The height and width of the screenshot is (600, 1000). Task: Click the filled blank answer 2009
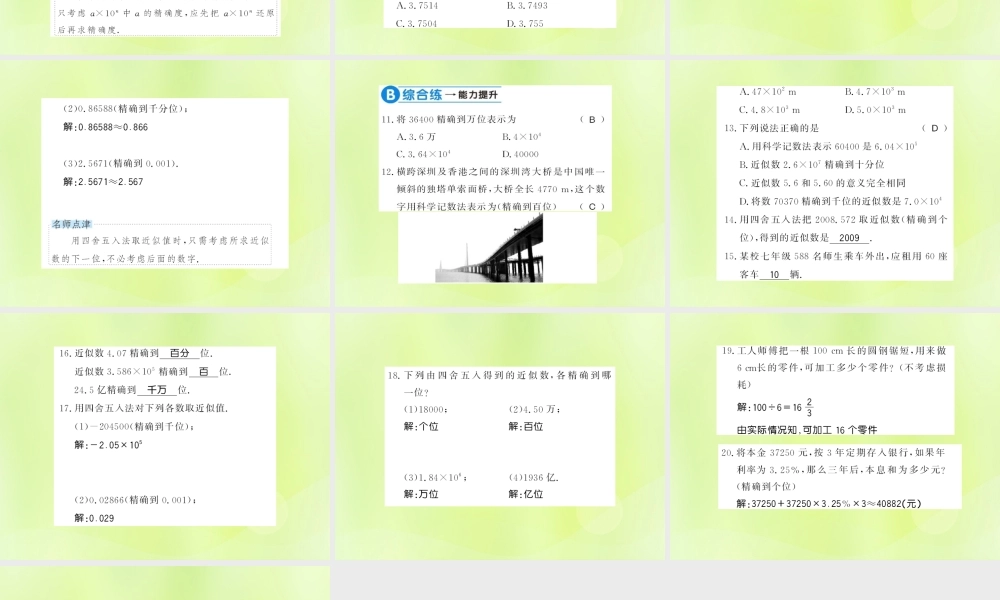pyautogui.click(x=849, y=237)
